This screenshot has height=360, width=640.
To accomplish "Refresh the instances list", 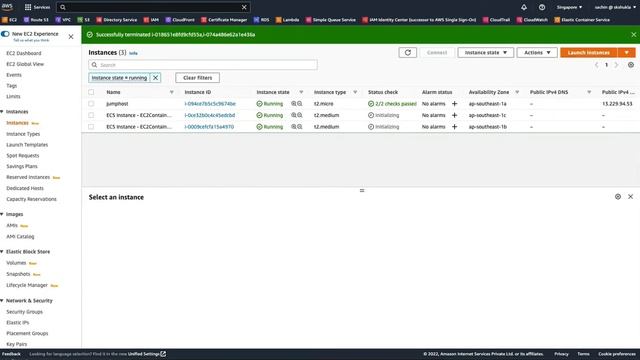I will click(407, 53).
